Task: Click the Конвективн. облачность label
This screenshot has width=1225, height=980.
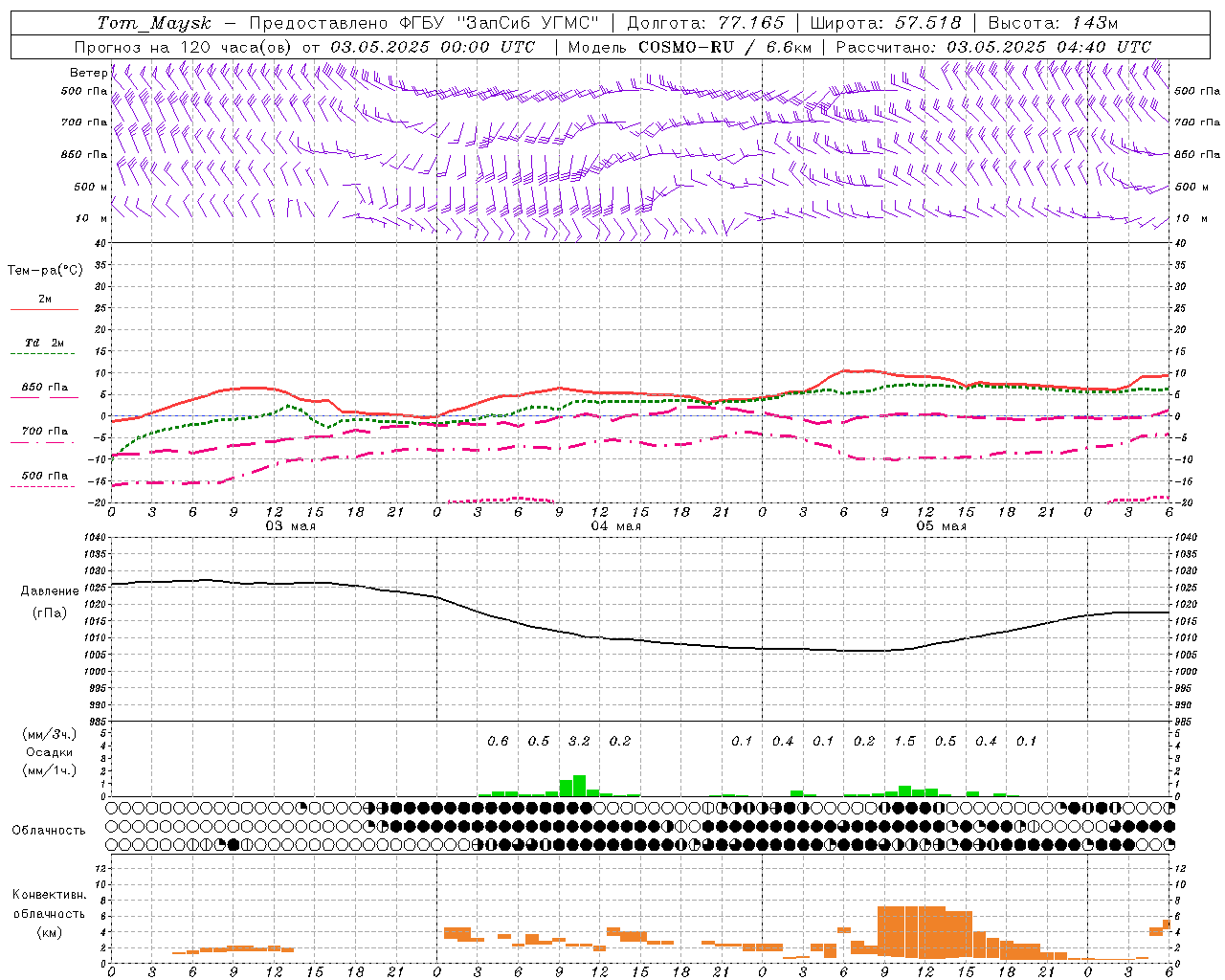Action: (x=49, y=904)
